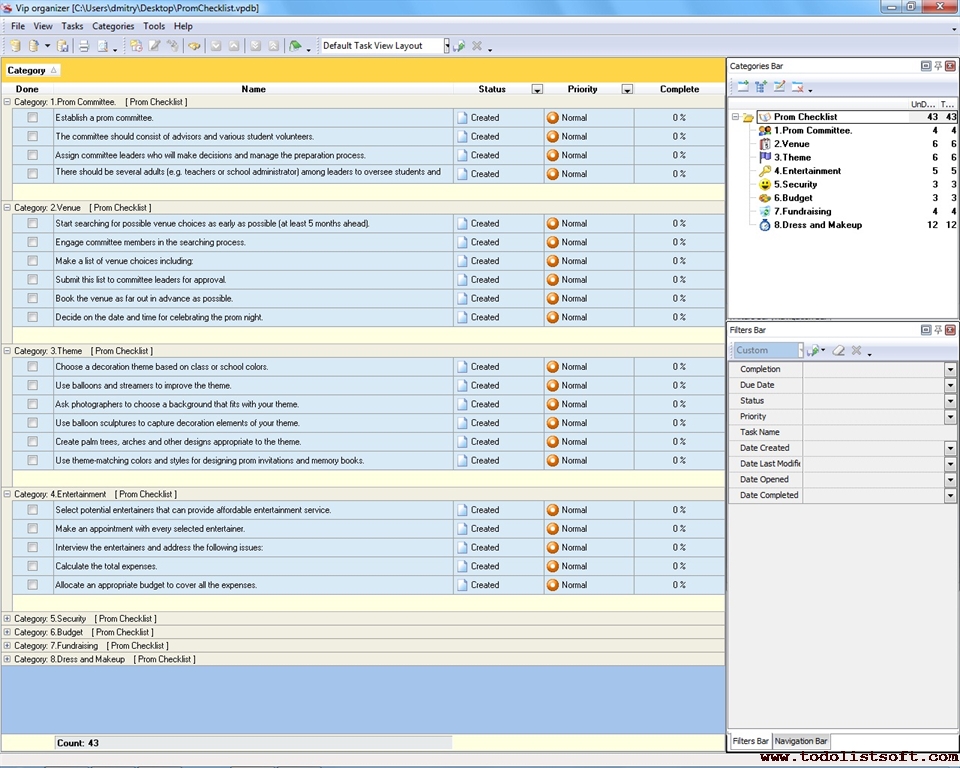Open the Completion filter dropdown
The width and height of the screenshot is (960, 768).
[x=950, y=370]
